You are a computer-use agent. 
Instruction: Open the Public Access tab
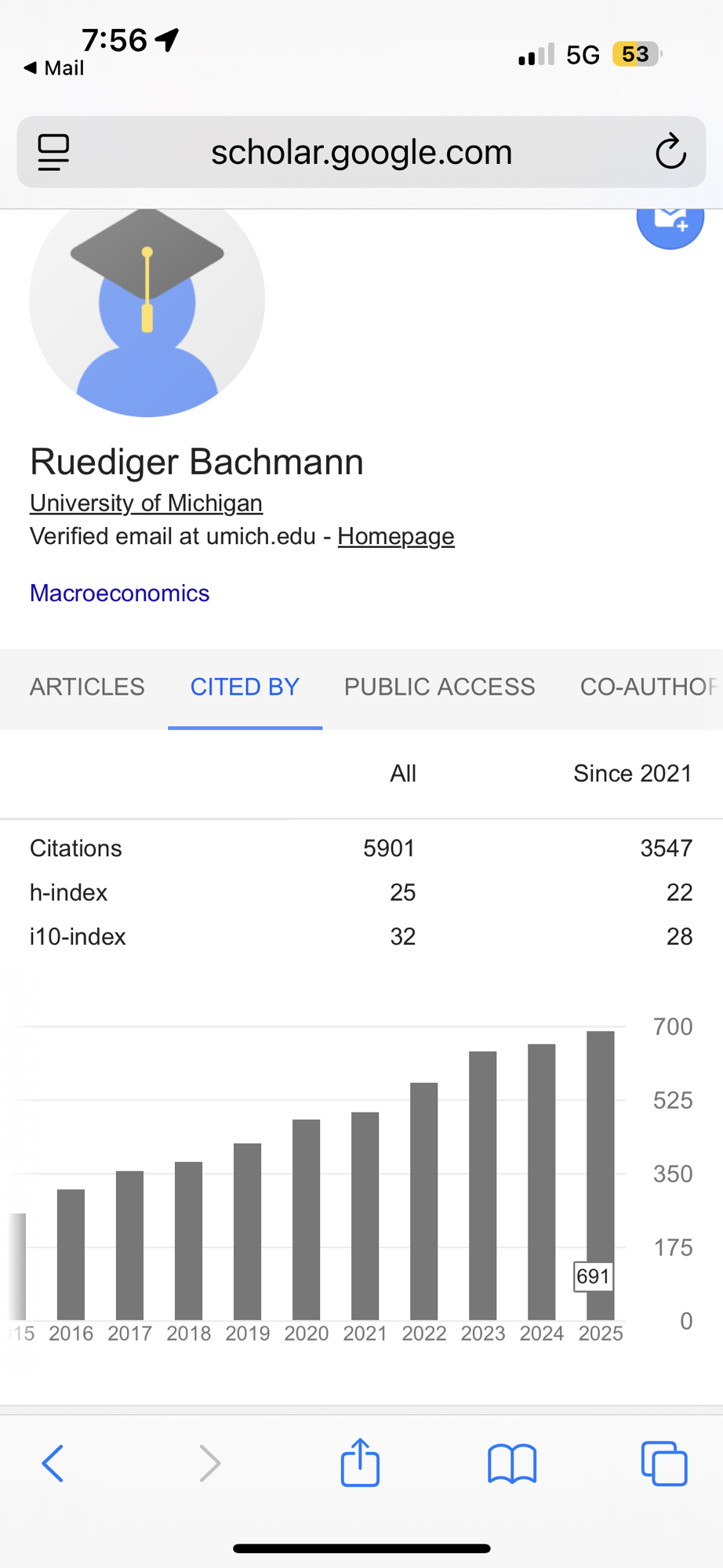point(439,687)
